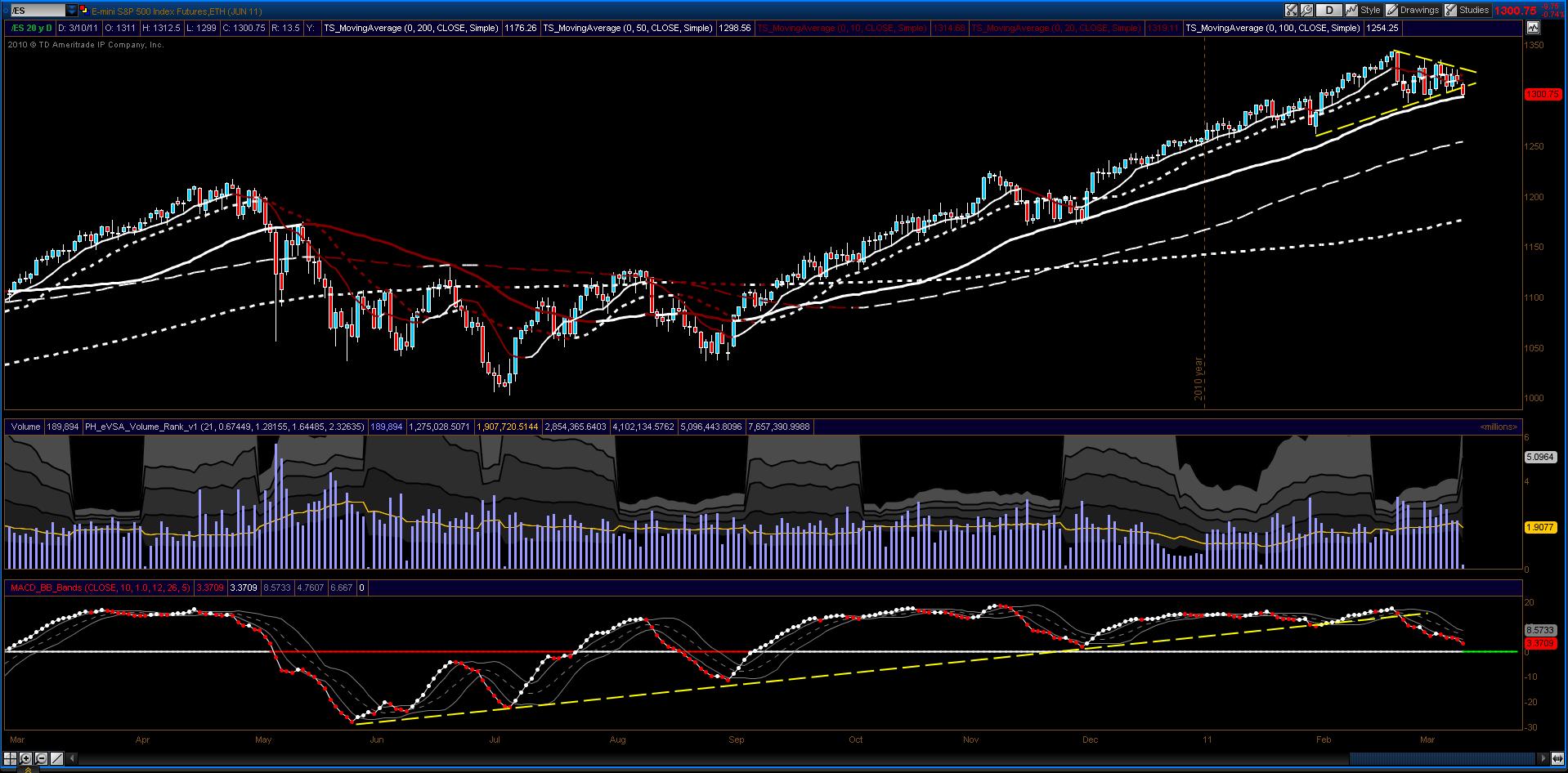Click the O: 1311 open value

(120, 28)
